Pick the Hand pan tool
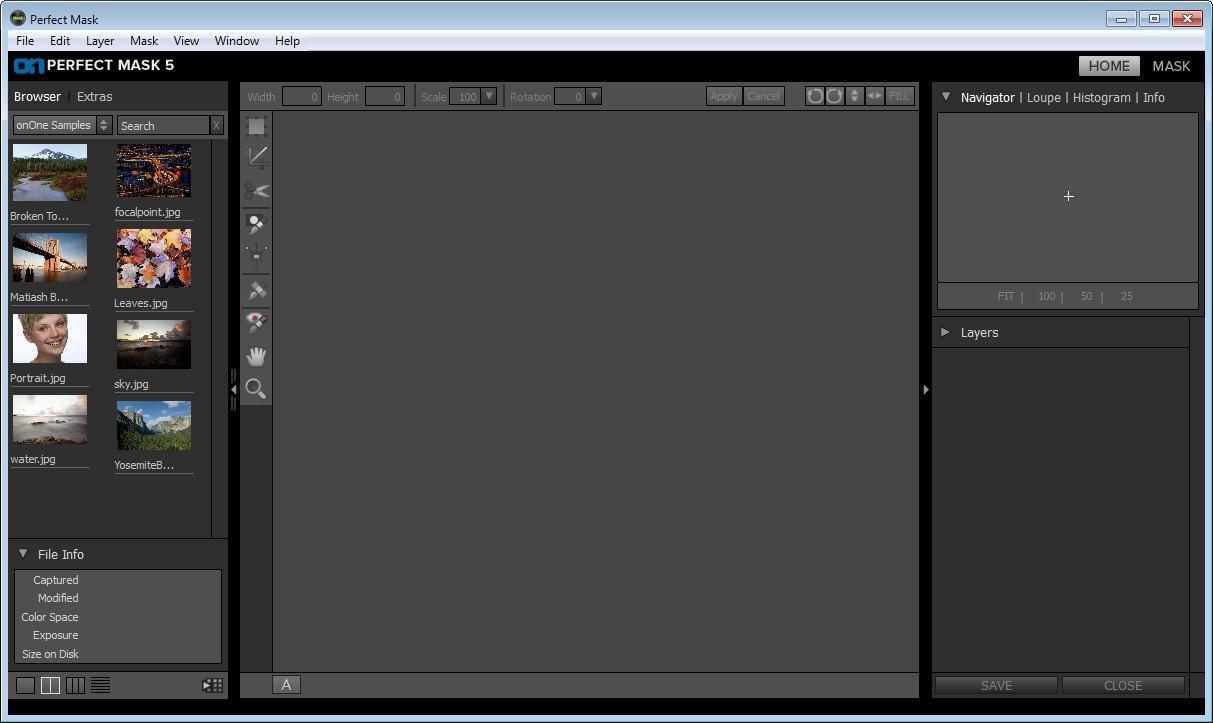Screen dimensions: 1213x723 [257, 356]
